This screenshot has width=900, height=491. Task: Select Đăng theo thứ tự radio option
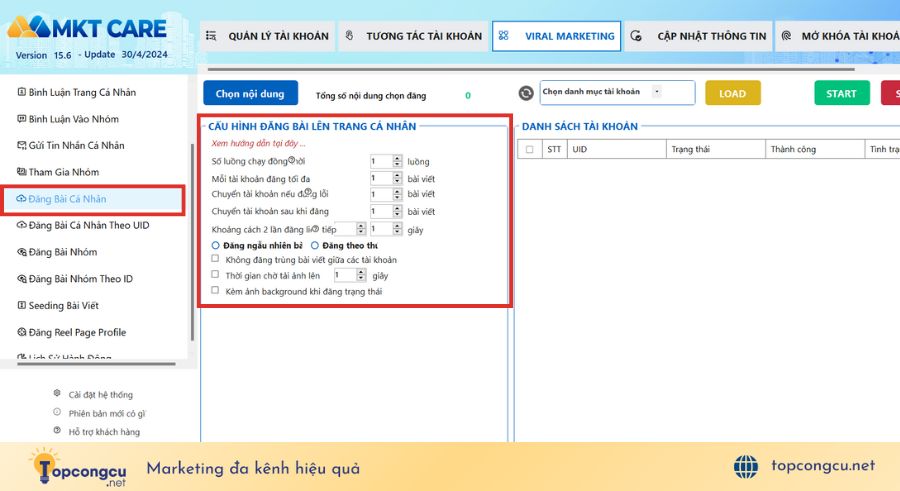click(315, 245)
